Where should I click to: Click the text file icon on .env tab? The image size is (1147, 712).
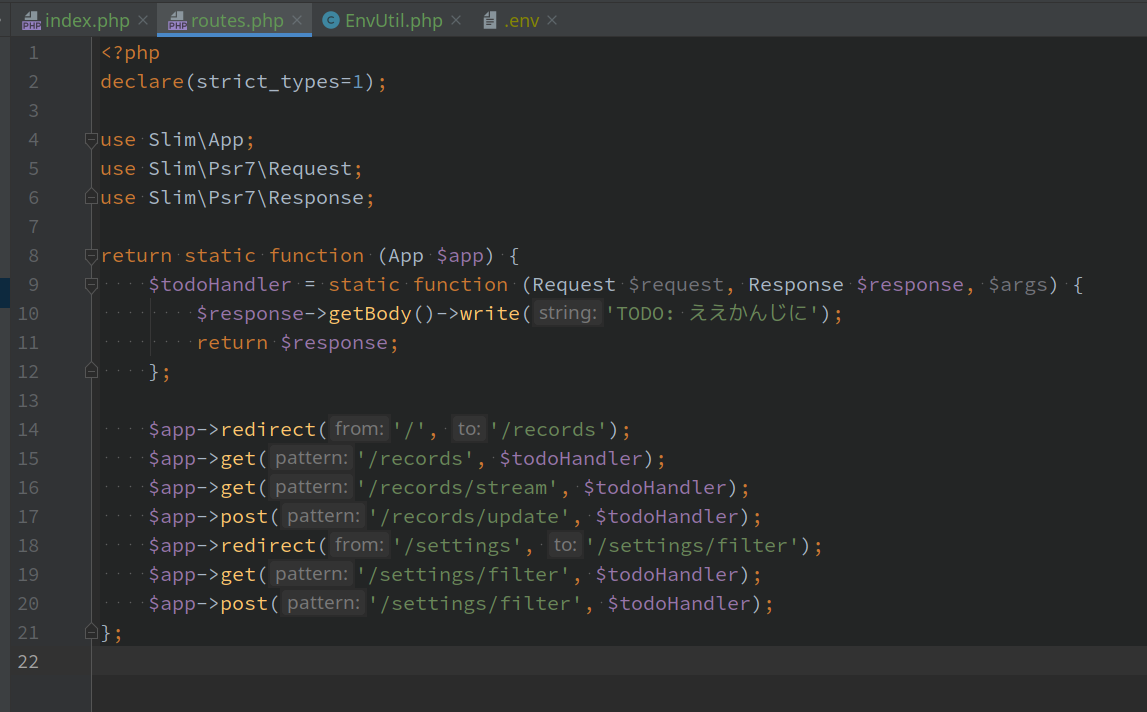click(x=490, y=21)
